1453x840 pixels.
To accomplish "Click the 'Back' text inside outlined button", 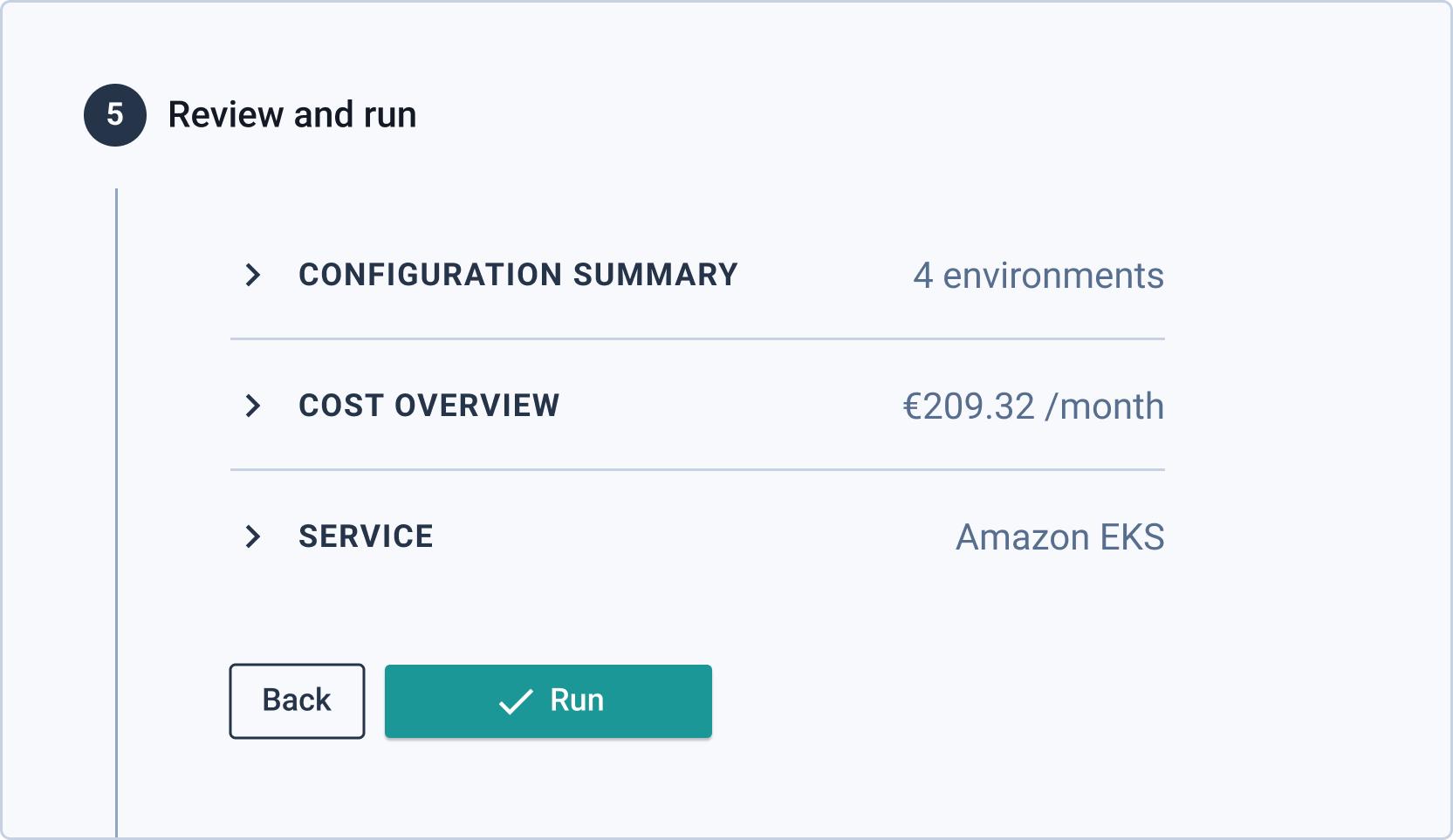I will click(297, 700).
